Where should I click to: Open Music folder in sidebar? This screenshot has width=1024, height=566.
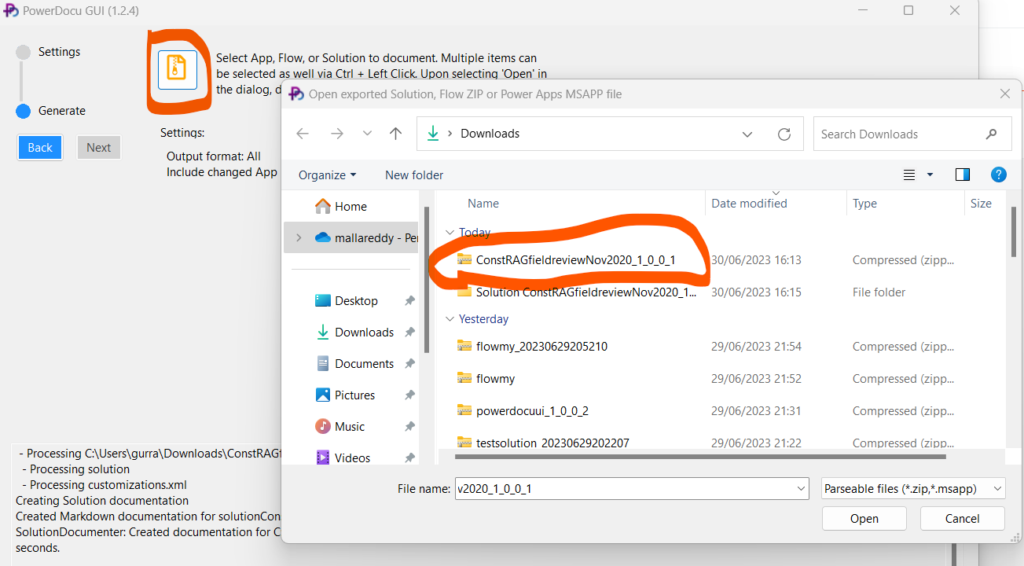click(x=349, y=426)
